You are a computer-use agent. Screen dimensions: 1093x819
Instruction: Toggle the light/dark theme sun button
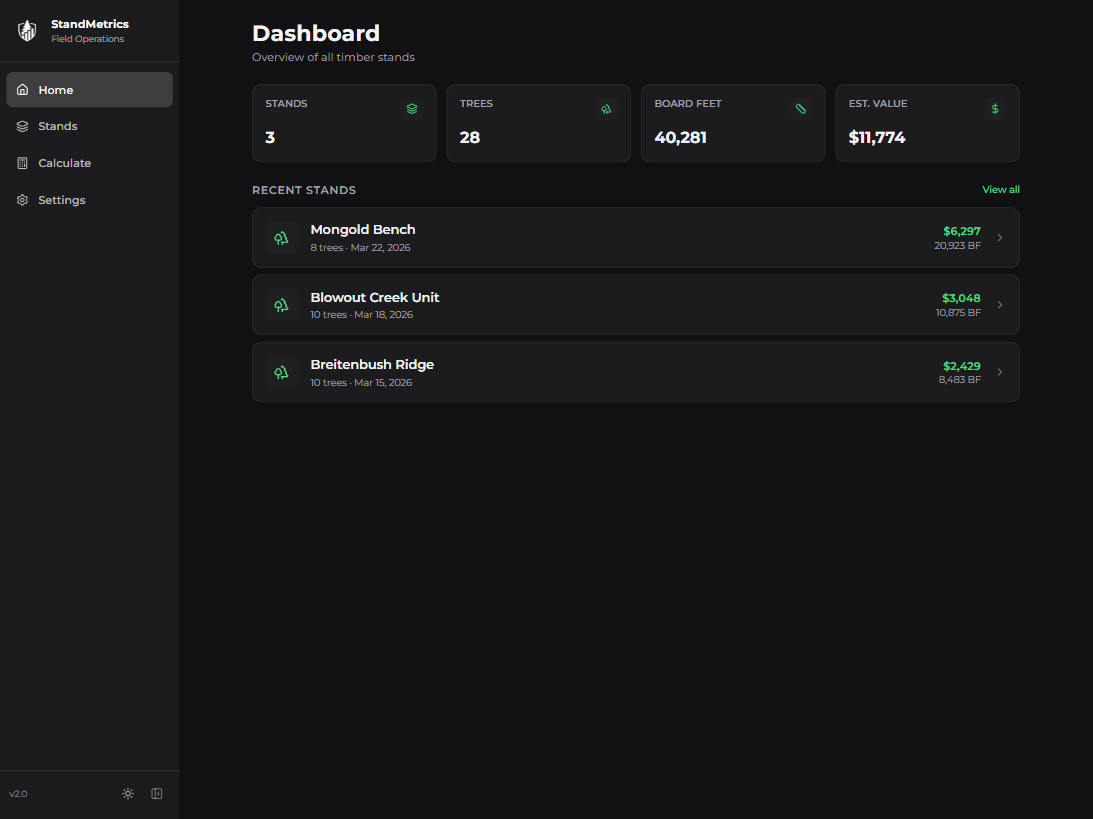(128, 794)
